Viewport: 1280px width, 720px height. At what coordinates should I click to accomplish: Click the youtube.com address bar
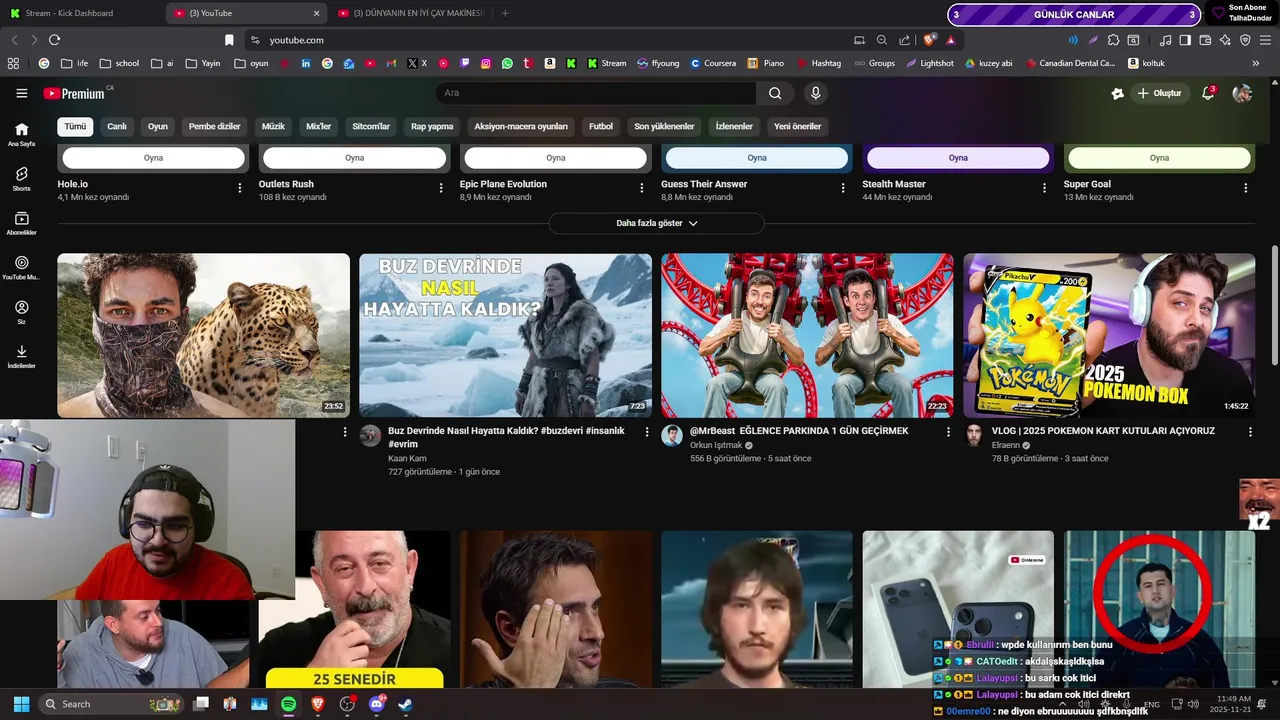pyautogui.click(x=550, y=40)
